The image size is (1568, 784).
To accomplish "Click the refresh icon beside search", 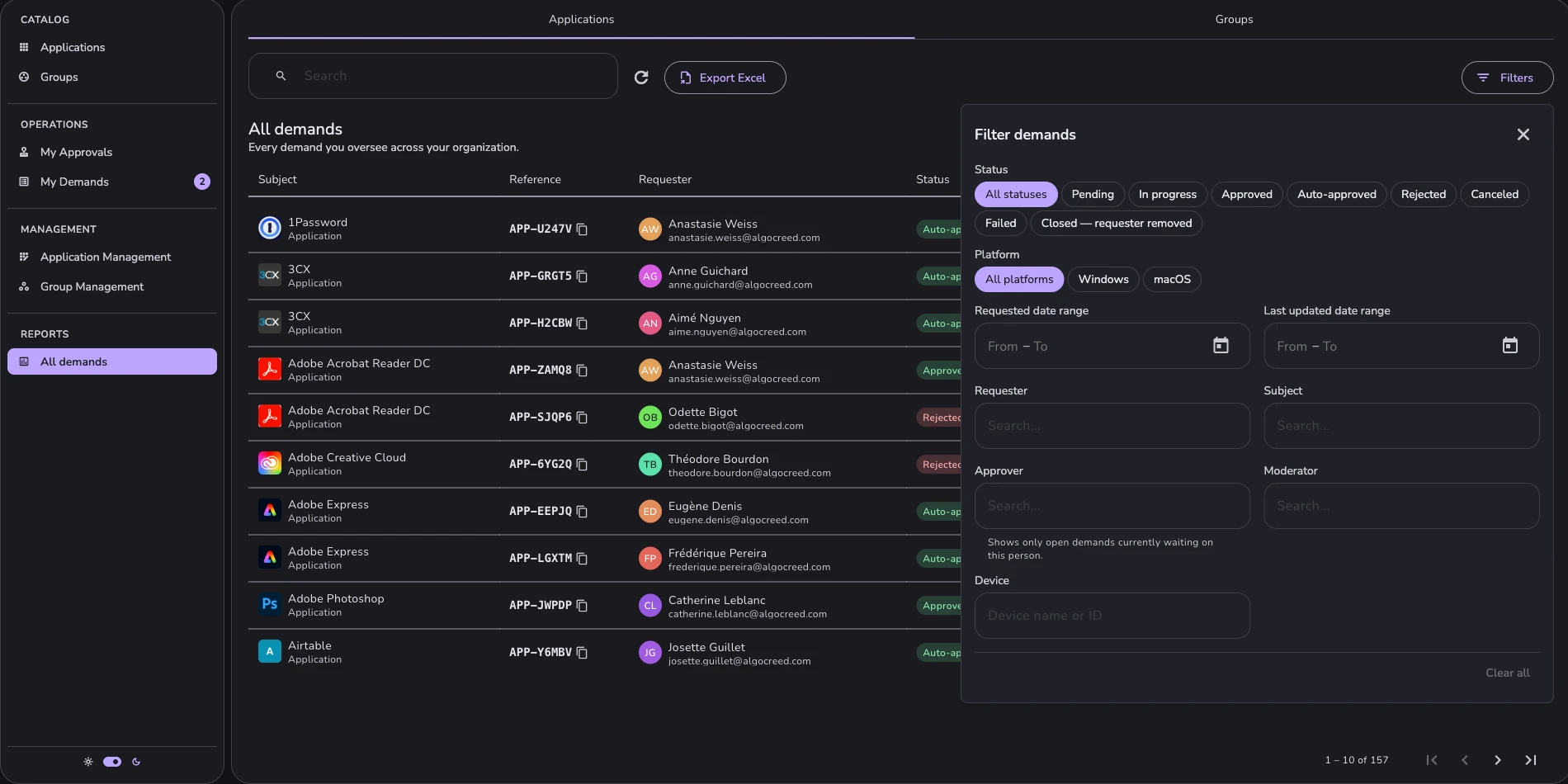I will (641, 78).
